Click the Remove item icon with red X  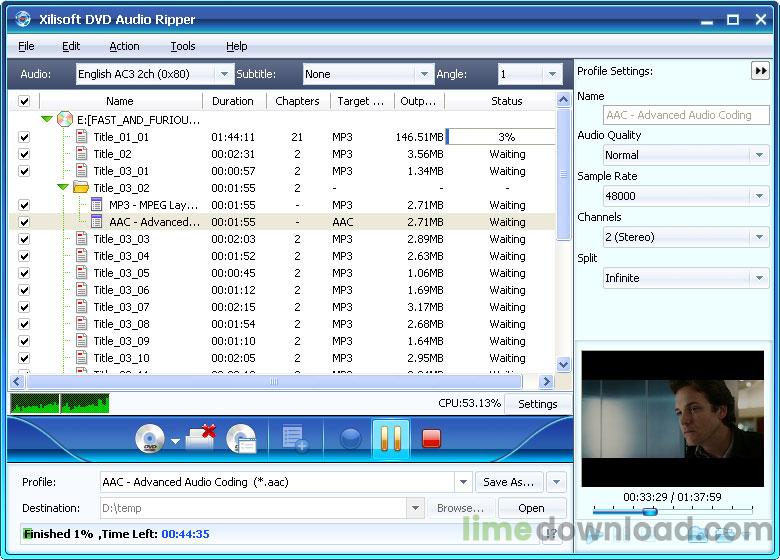[x=202, y=438]
